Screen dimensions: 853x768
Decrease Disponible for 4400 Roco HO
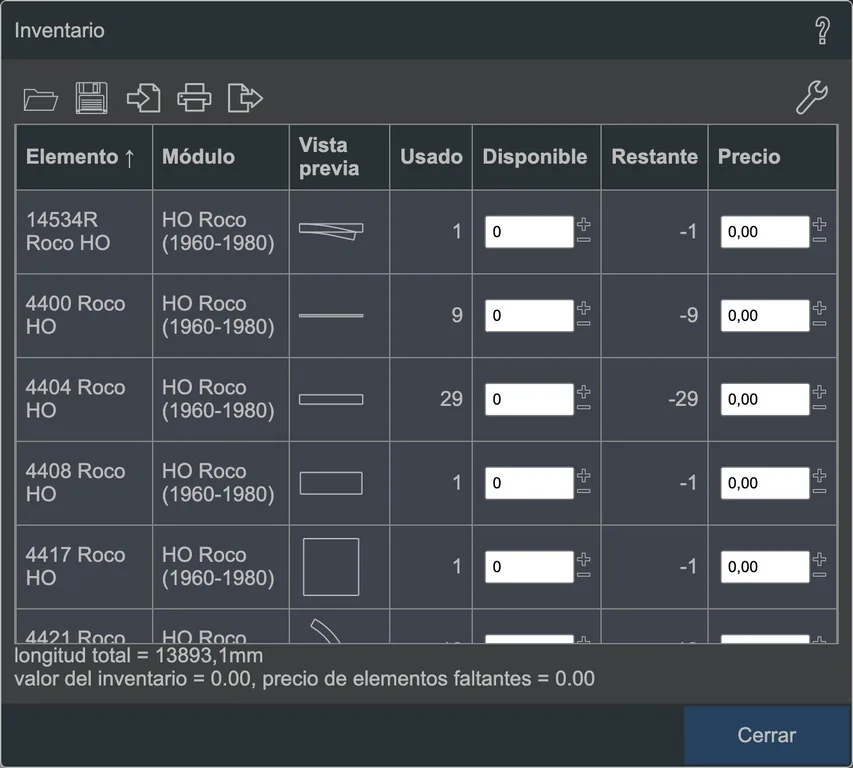tap(584, 324)
